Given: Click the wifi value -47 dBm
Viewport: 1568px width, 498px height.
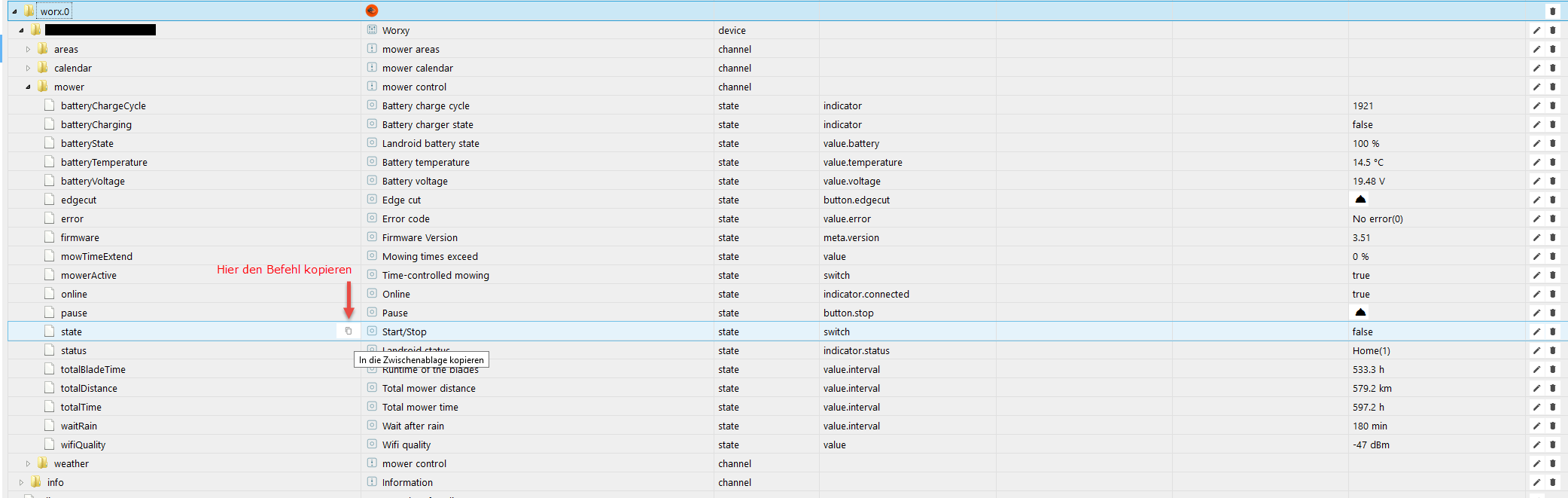Looking at the screenshot, I should coord(1371,445).
